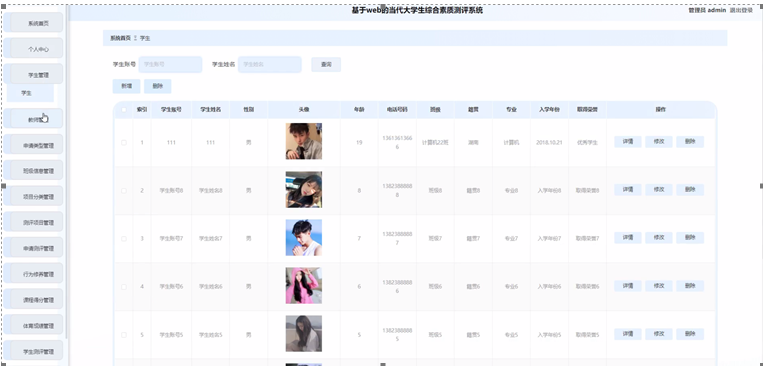Open avatar photo of 学生姓名5
The height and width of the screenshot is (366, 763).
point(304,333)
